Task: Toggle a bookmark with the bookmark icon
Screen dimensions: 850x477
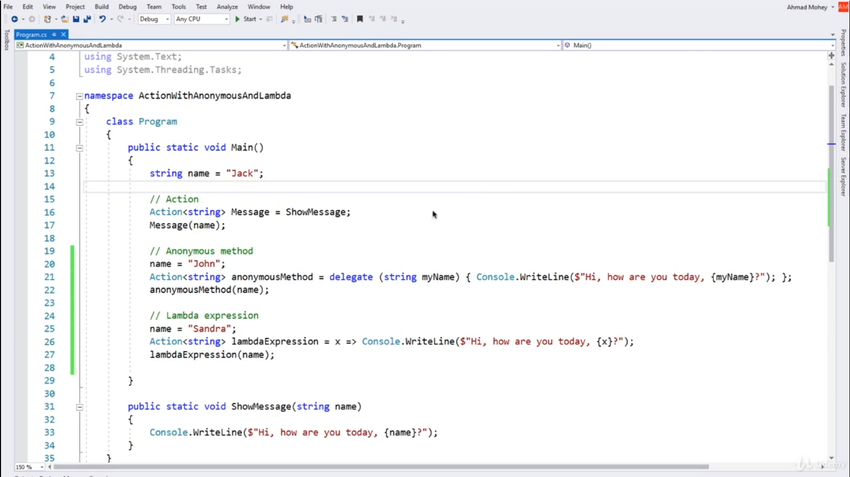Action: tap(359, 19)
